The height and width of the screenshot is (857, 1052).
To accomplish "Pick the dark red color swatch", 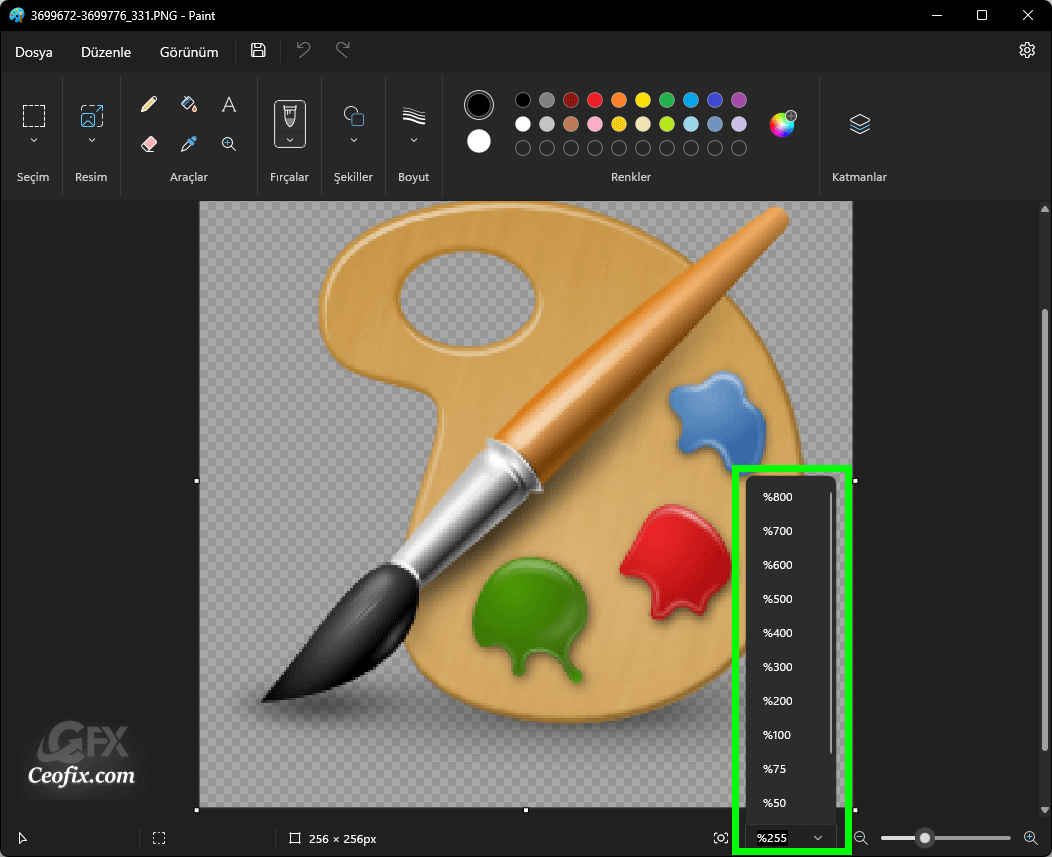I will [571, 100].
